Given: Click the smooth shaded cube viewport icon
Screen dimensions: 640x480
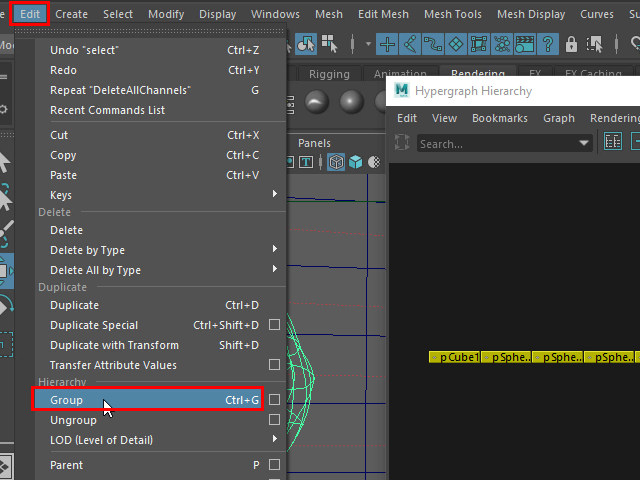Looking at the screenshot, I should tap(357, 161).
